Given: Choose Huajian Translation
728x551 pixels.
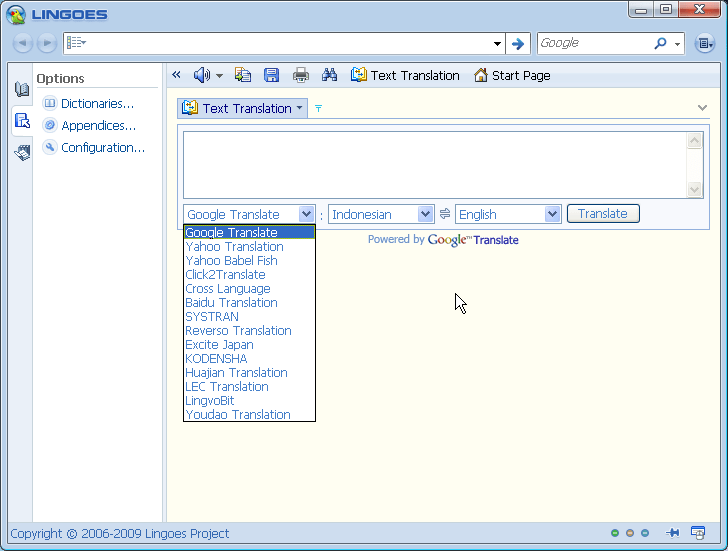Looking at the screenshot, I should [x=249, y=372].
